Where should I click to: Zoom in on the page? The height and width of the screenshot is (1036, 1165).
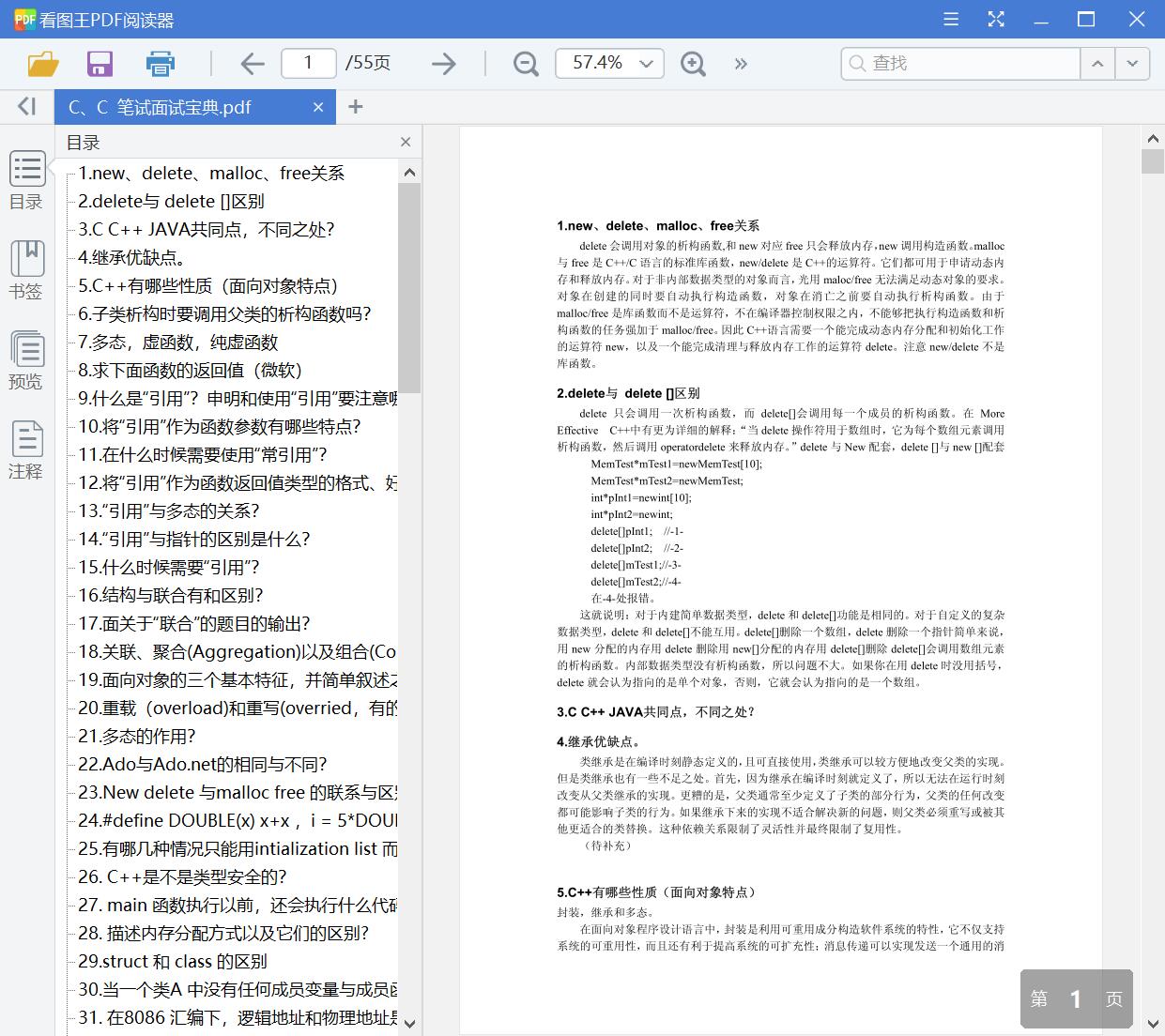point(693,63)
